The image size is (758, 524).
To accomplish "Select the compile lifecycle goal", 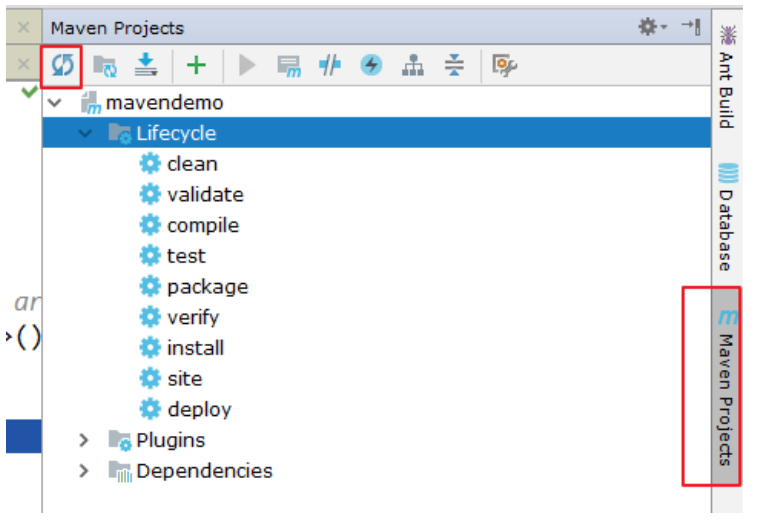I will coord(203,226).
